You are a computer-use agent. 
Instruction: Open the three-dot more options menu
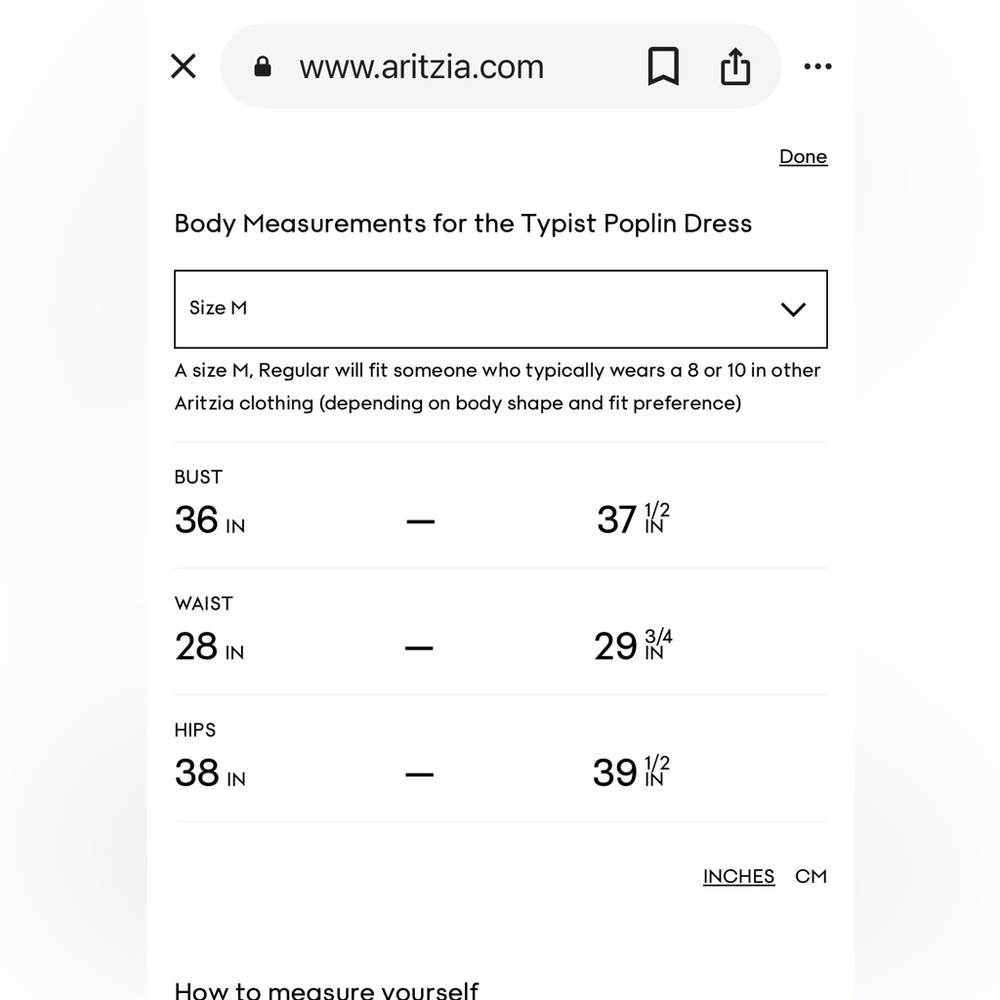(818, 66)
